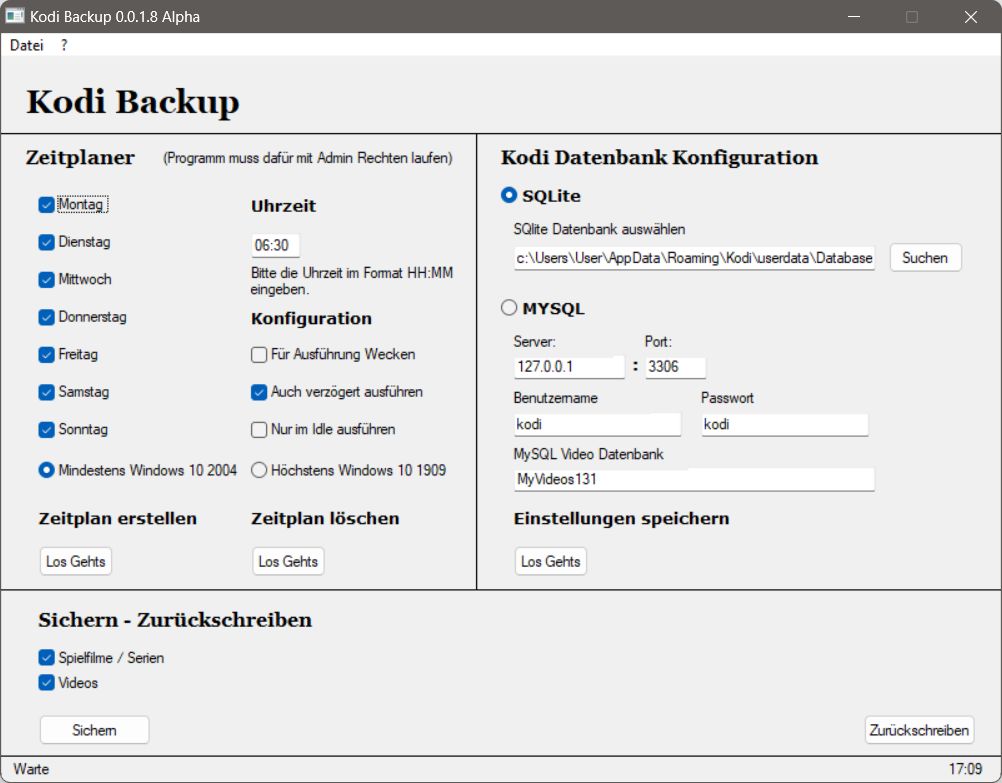Click the Port field 3306
The image size is (1002, 783).
675,367
